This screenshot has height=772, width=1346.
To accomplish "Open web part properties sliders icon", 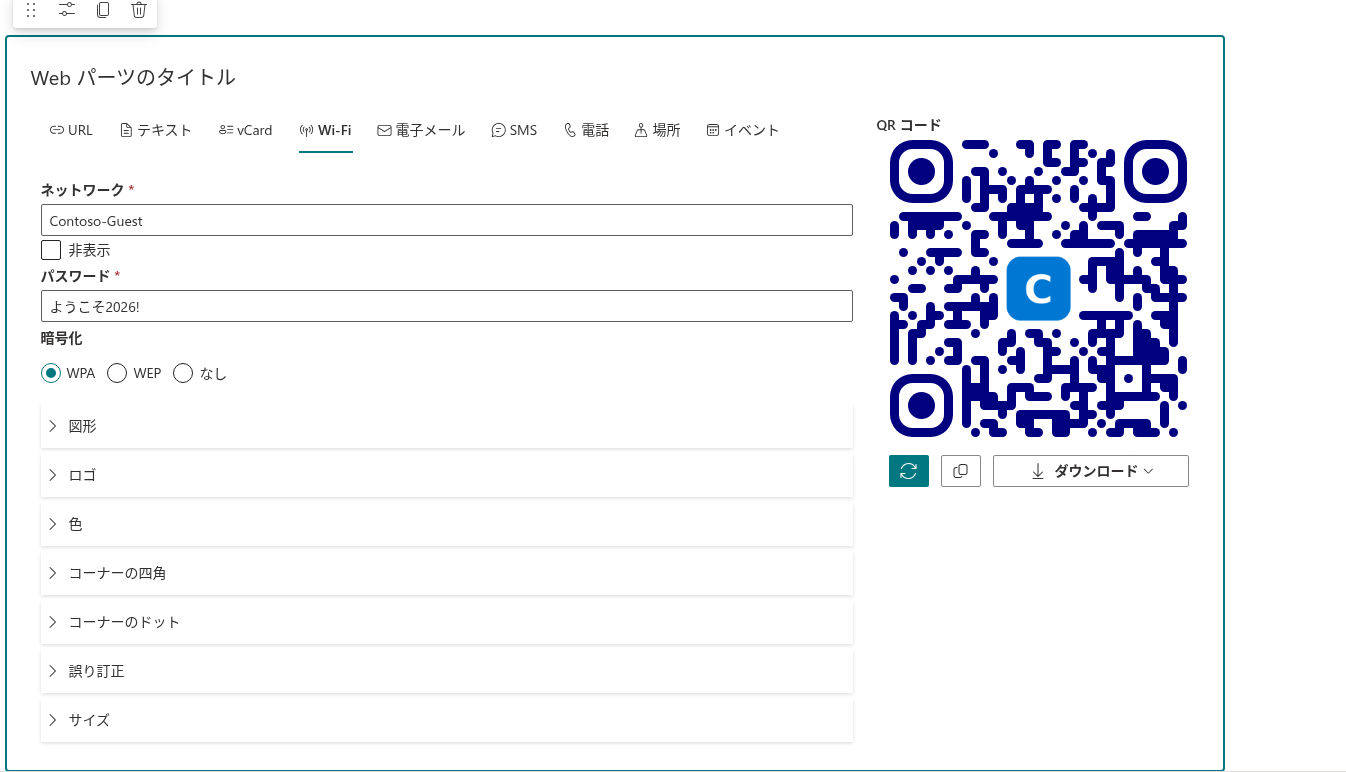I will coord(67,10).
